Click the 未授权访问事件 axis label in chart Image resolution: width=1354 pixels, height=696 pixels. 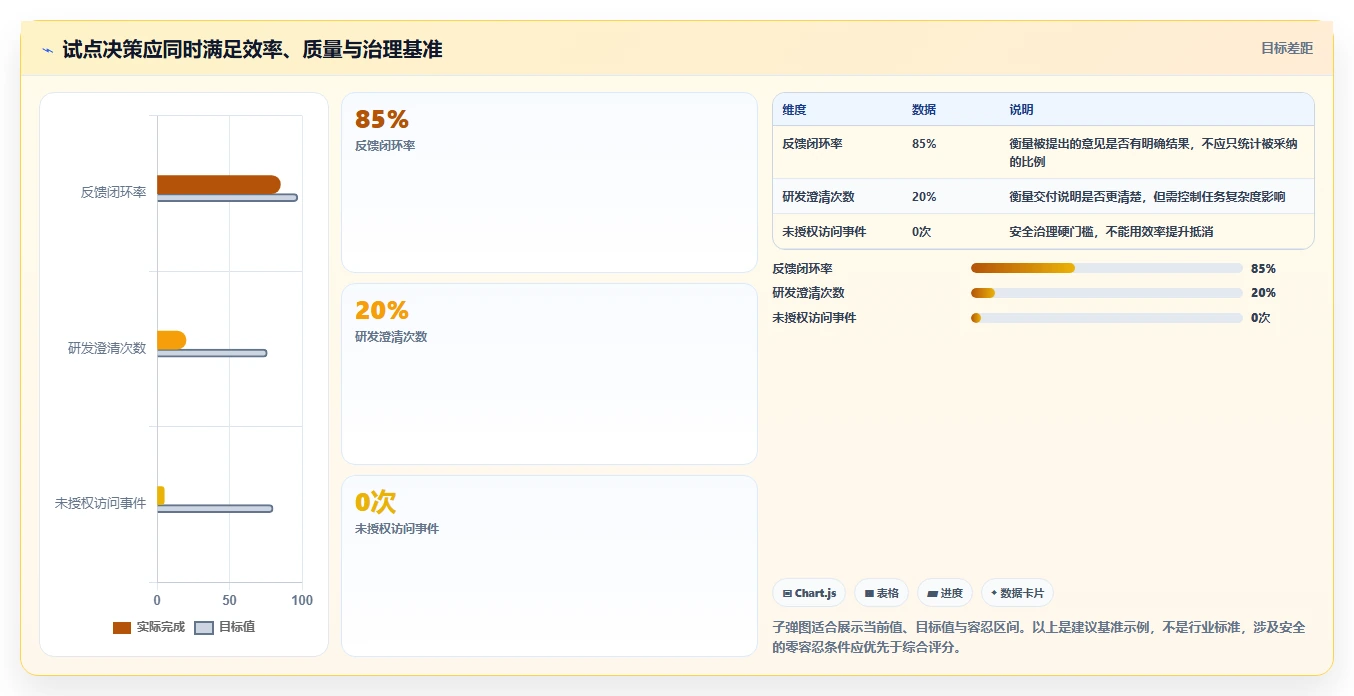click(100, 503)
